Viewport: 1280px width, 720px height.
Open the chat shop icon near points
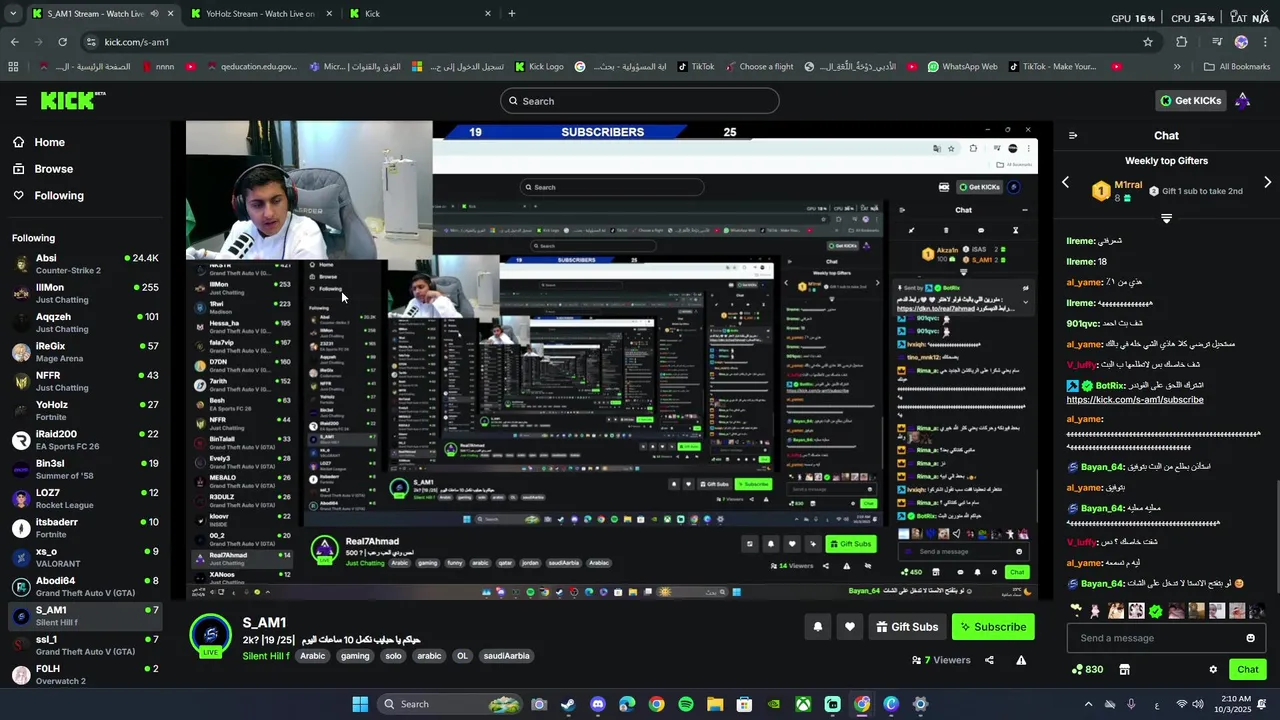1124,669
